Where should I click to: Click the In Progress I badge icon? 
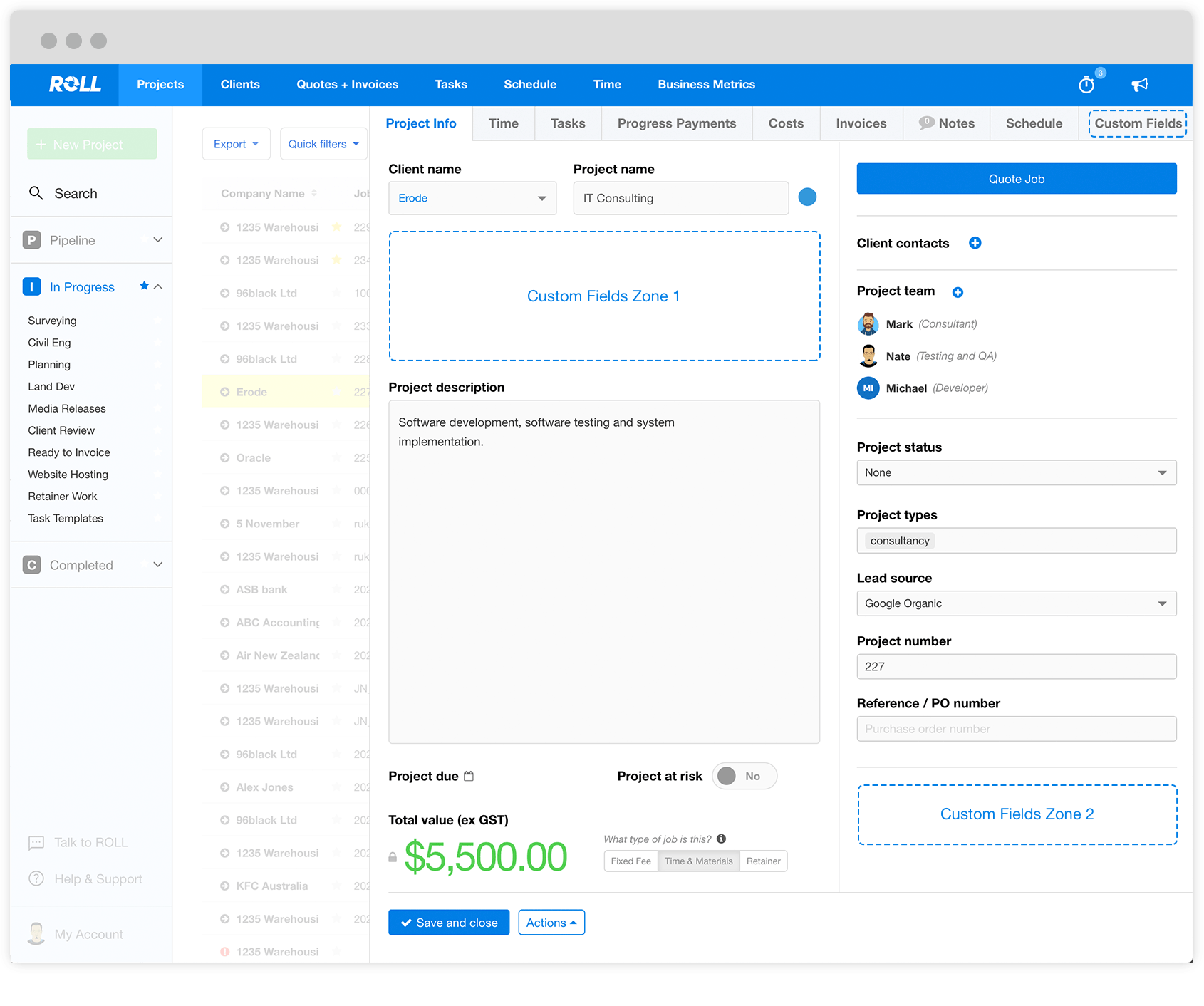point(31,286)
